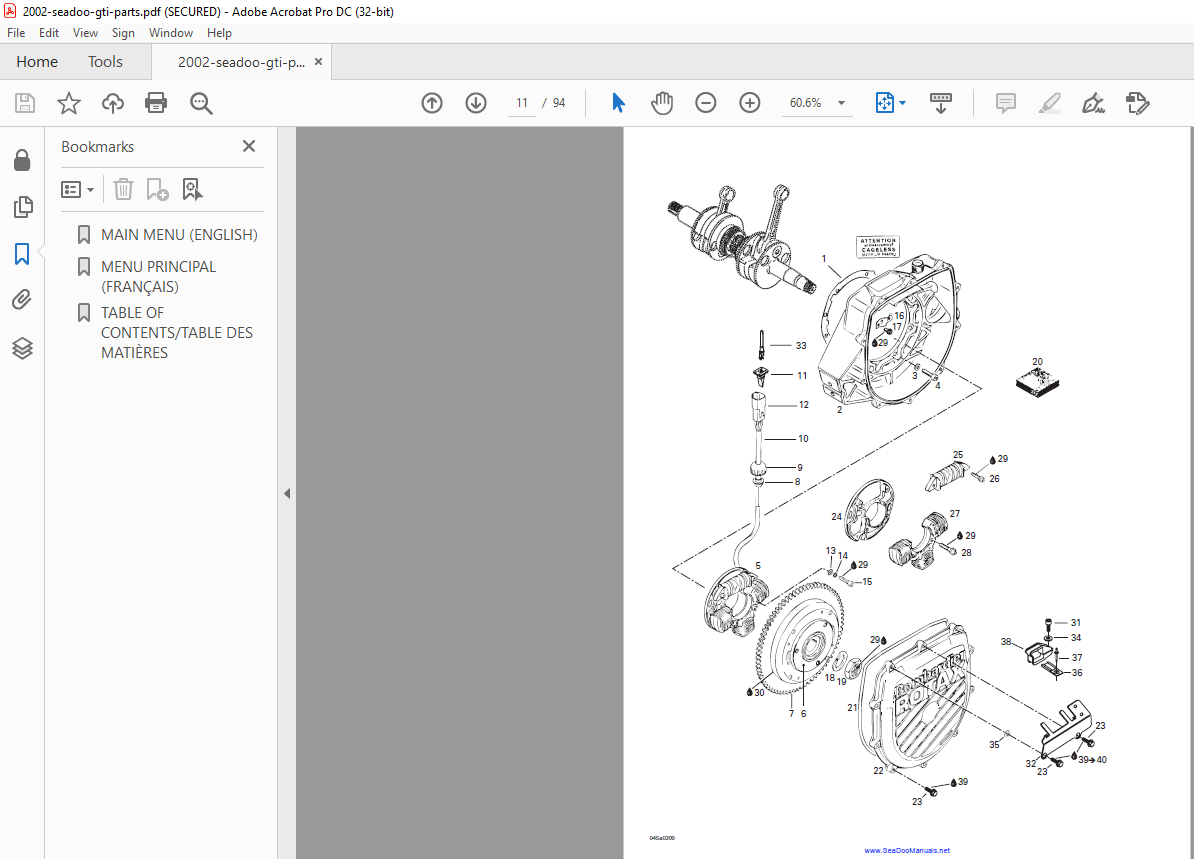Zoom out with the minus button
This screenshot has height=859, width=1194.
click(x=706, y=103)
